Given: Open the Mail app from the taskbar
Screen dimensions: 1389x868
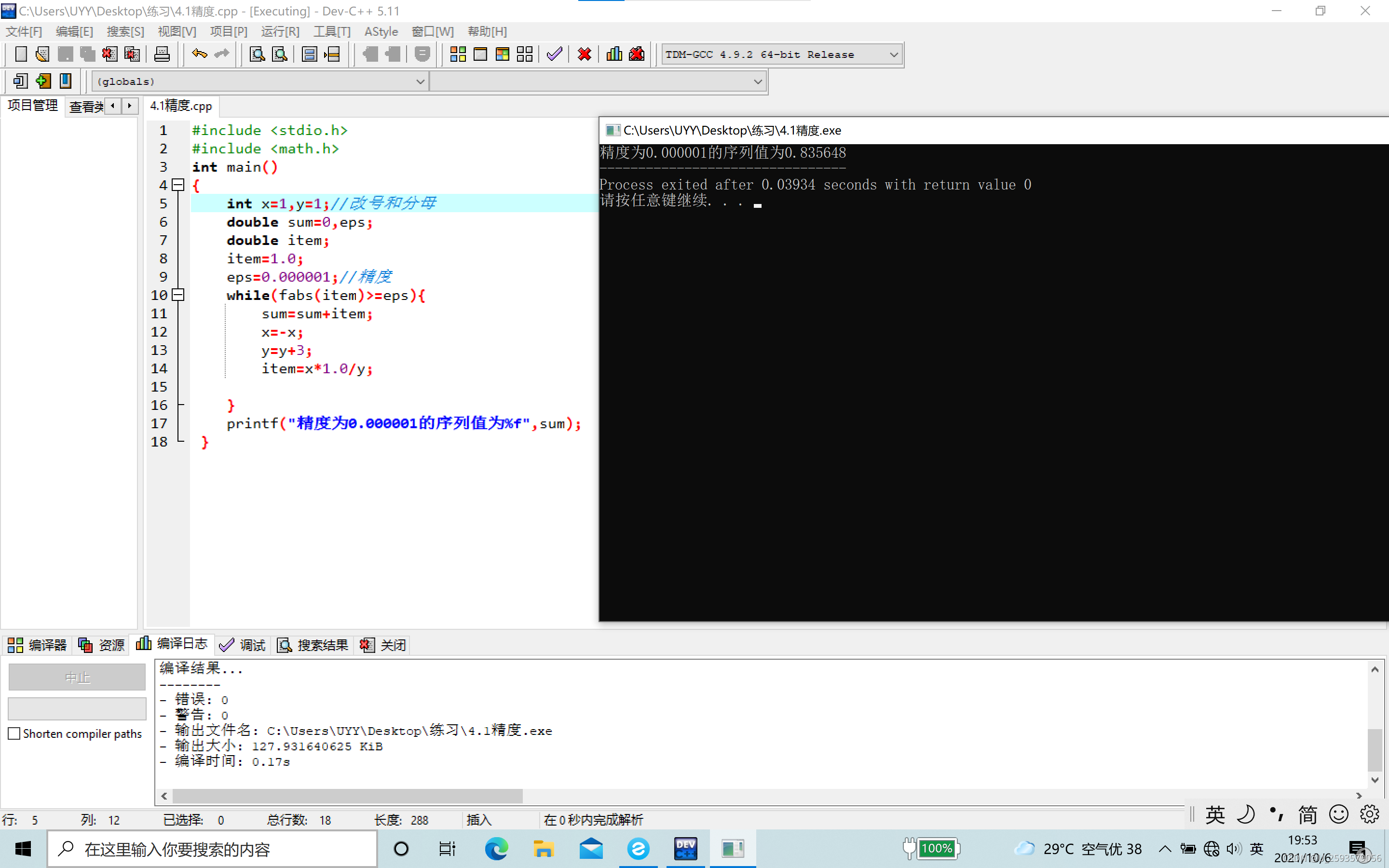Looking at the screenshot, I should (591, 849).
